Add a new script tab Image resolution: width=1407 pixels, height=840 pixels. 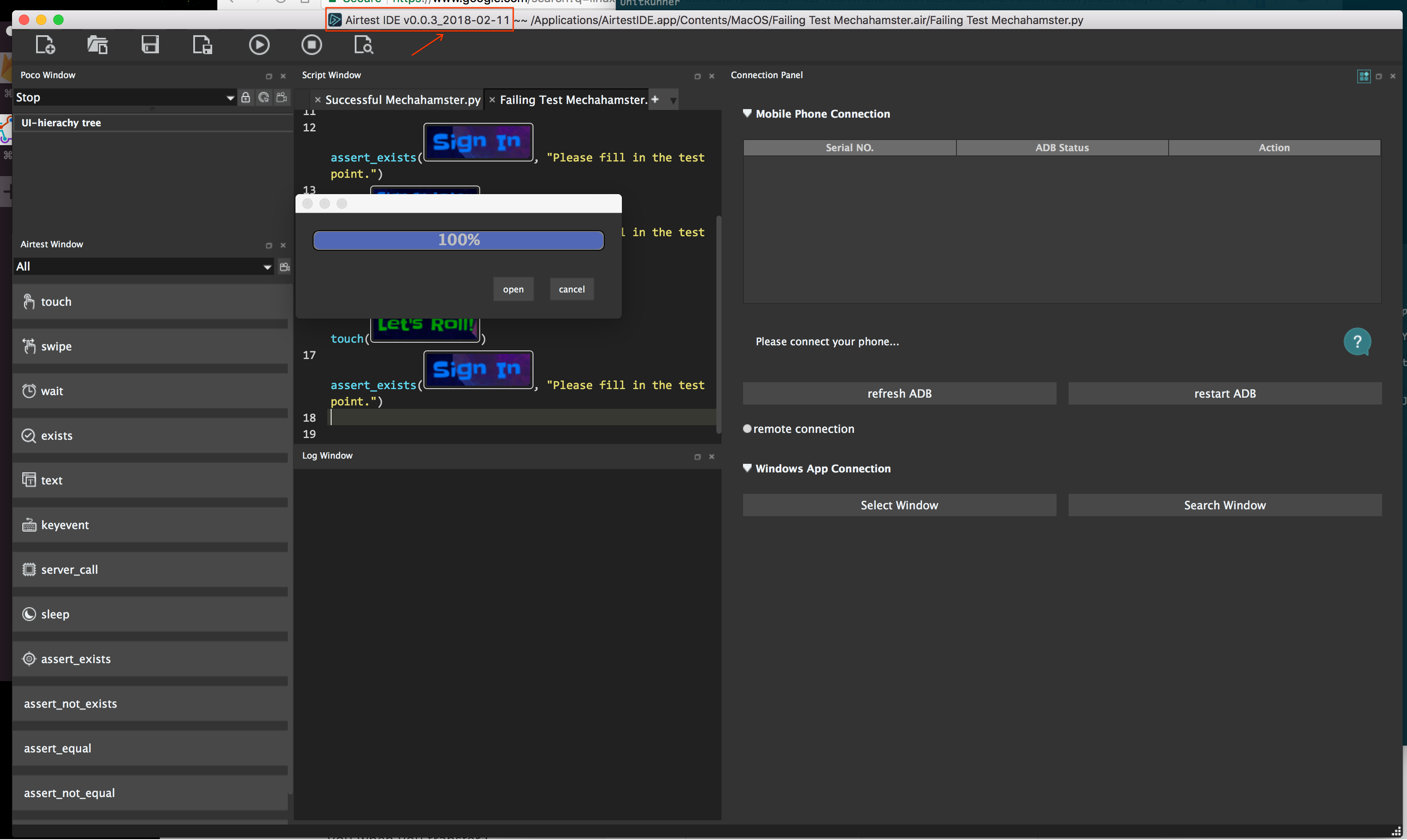[x=655, y=100]
